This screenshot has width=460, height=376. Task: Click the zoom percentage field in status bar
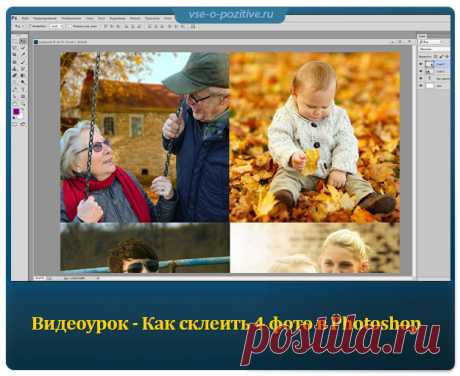pos(39,278)
